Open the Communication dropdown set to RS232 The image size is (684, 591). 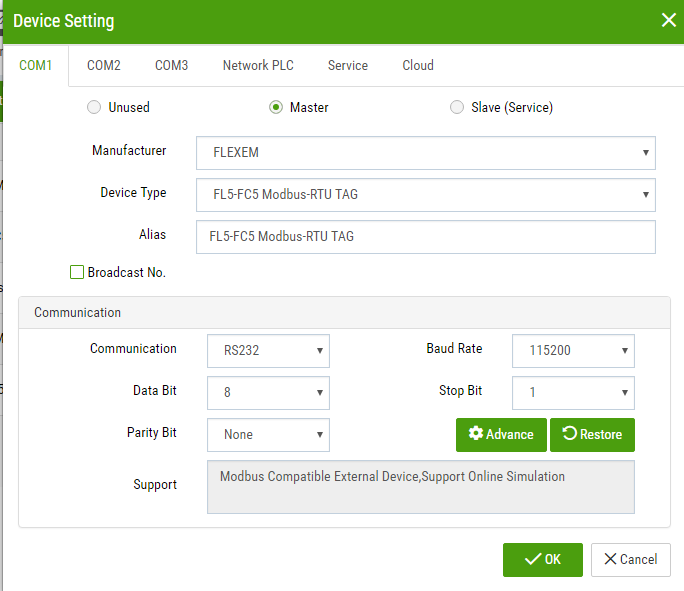(x=268, y=351)
